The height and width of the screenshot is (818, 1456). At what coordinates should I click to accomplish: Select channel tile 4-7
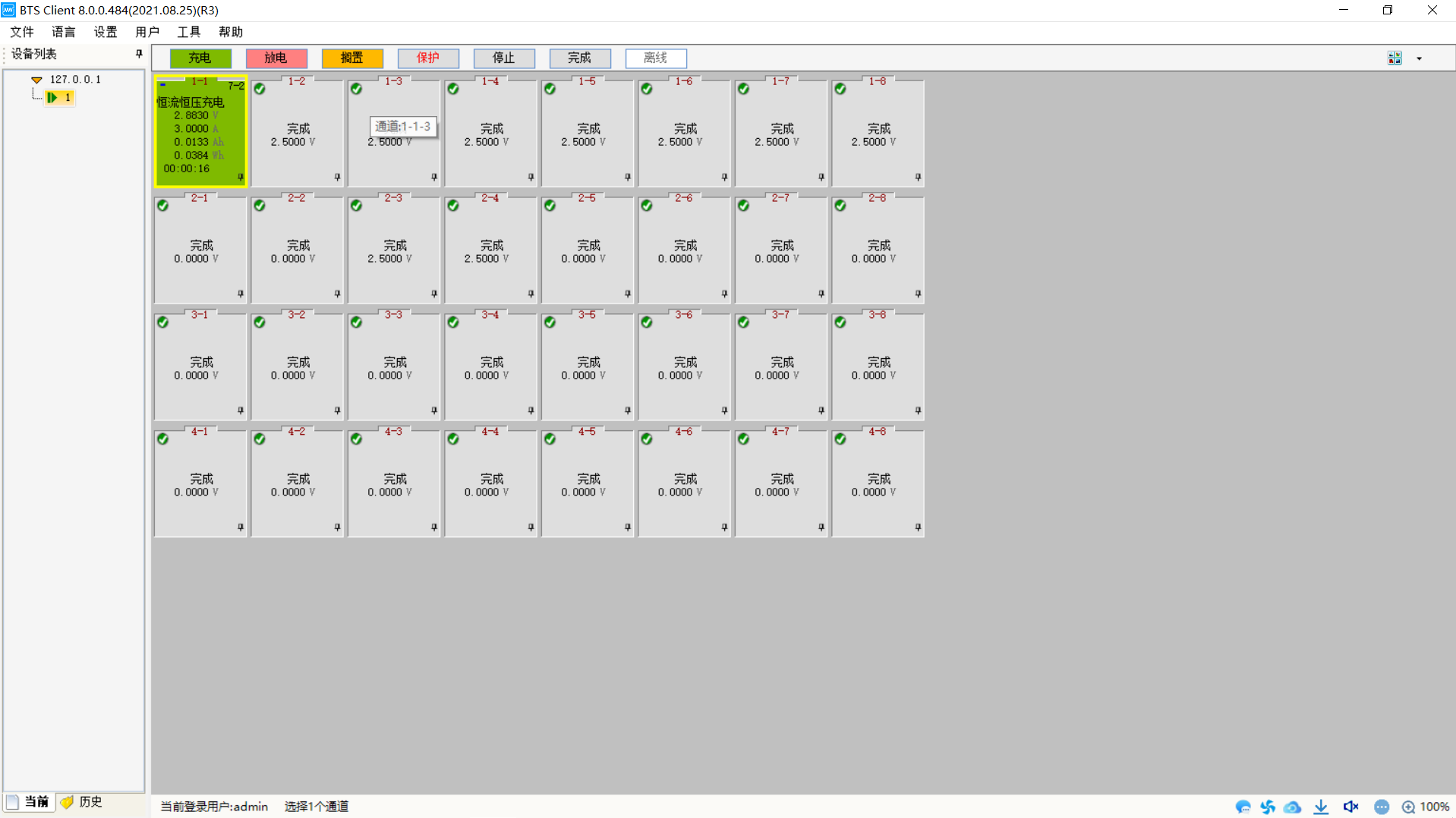[x=781, y=483]
